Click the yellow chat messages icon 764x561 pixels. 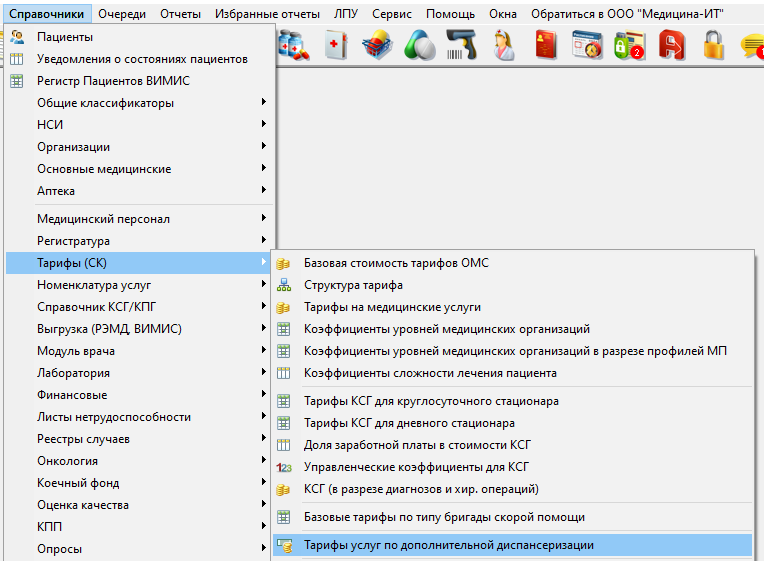point(752,45)
